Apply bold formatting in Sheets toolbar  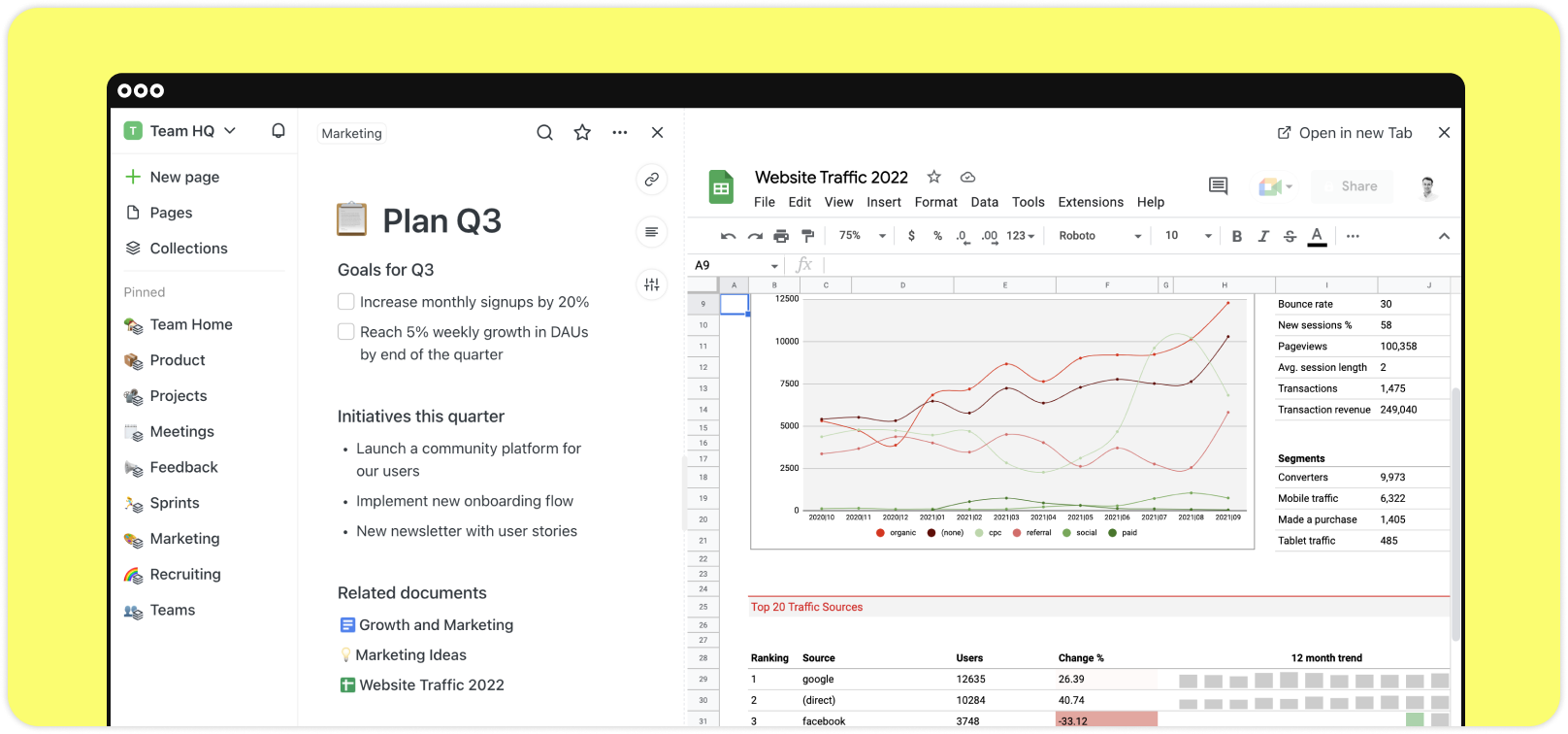1236,236
